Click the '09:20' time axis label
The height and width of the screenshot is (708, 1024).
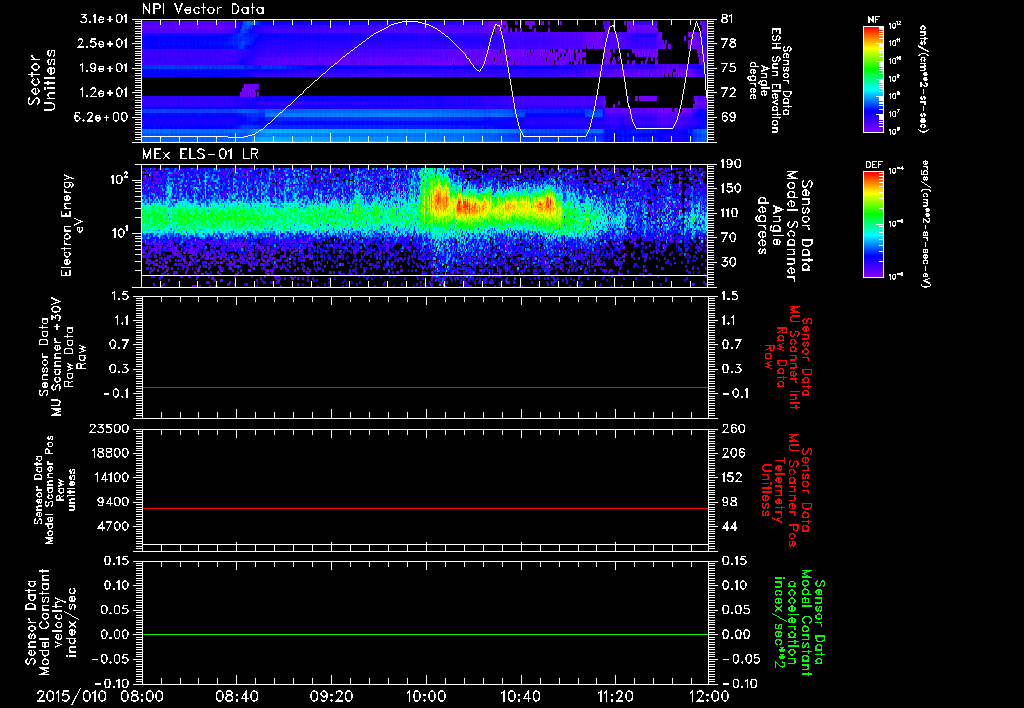(x=331, y=696)
